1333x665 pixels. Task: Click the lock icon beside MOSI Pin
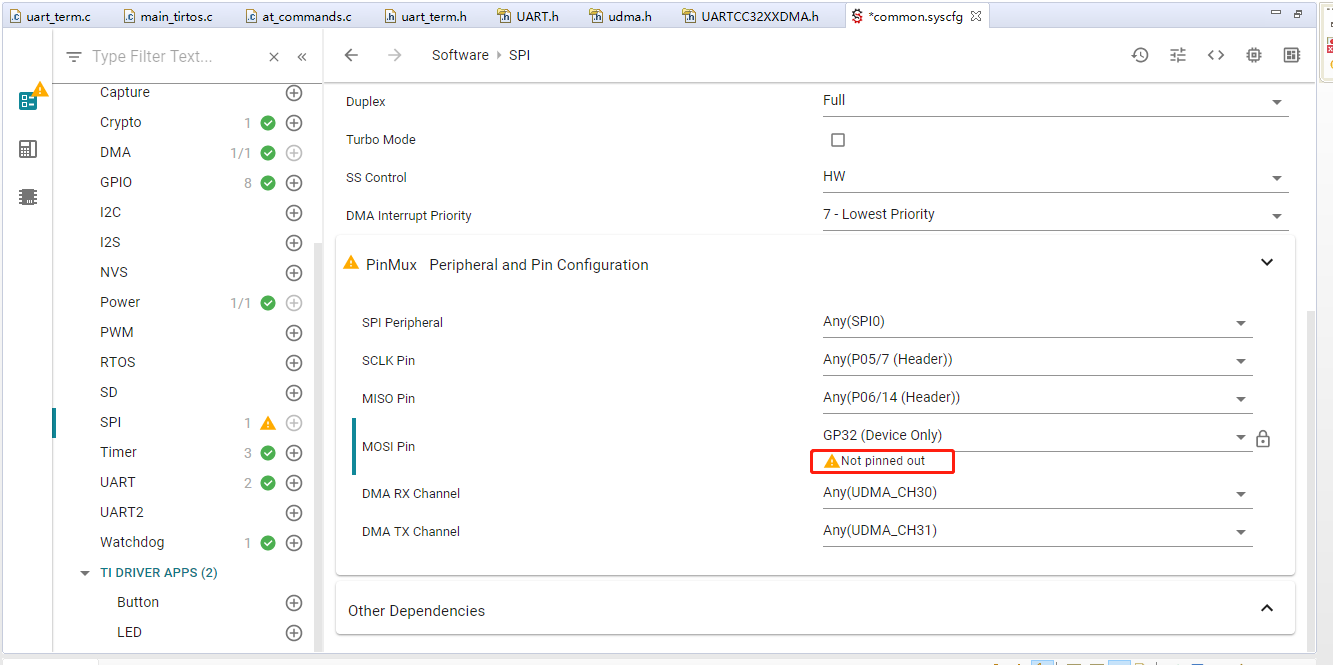(1263, 439)
